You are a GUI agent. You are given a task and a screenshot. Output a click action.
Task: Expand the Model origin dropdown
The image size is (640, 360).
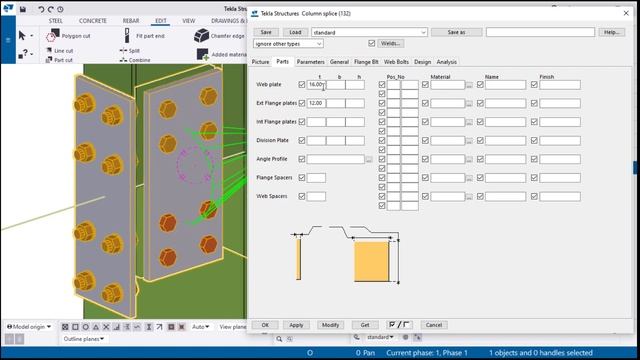pos(29,327)
